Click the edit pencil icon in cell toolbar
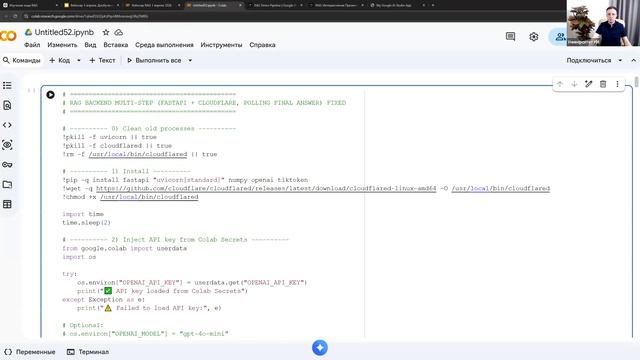The width and height of the screenshot is (640, 360). pos(589,84)
